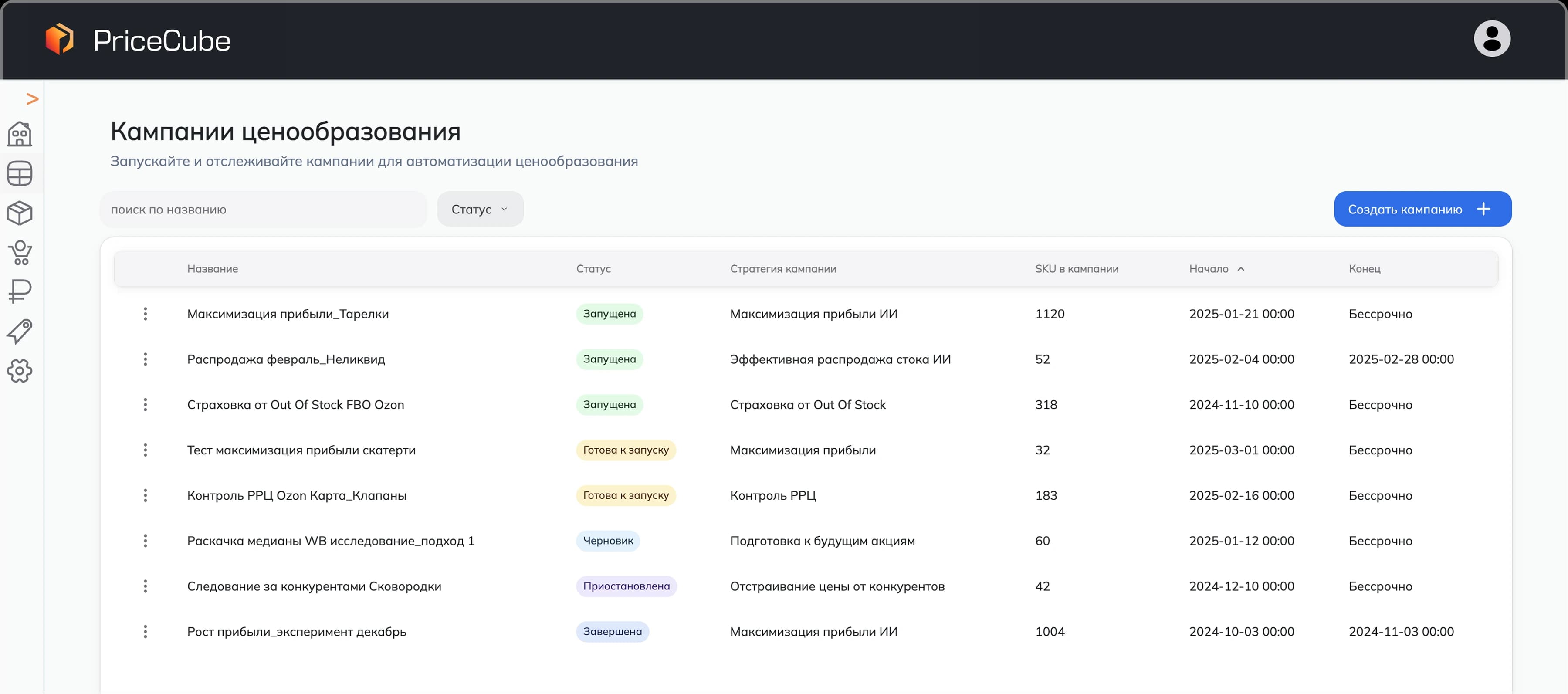Open campaign Максимизация прибыли_Тарелки

[288, 314]
